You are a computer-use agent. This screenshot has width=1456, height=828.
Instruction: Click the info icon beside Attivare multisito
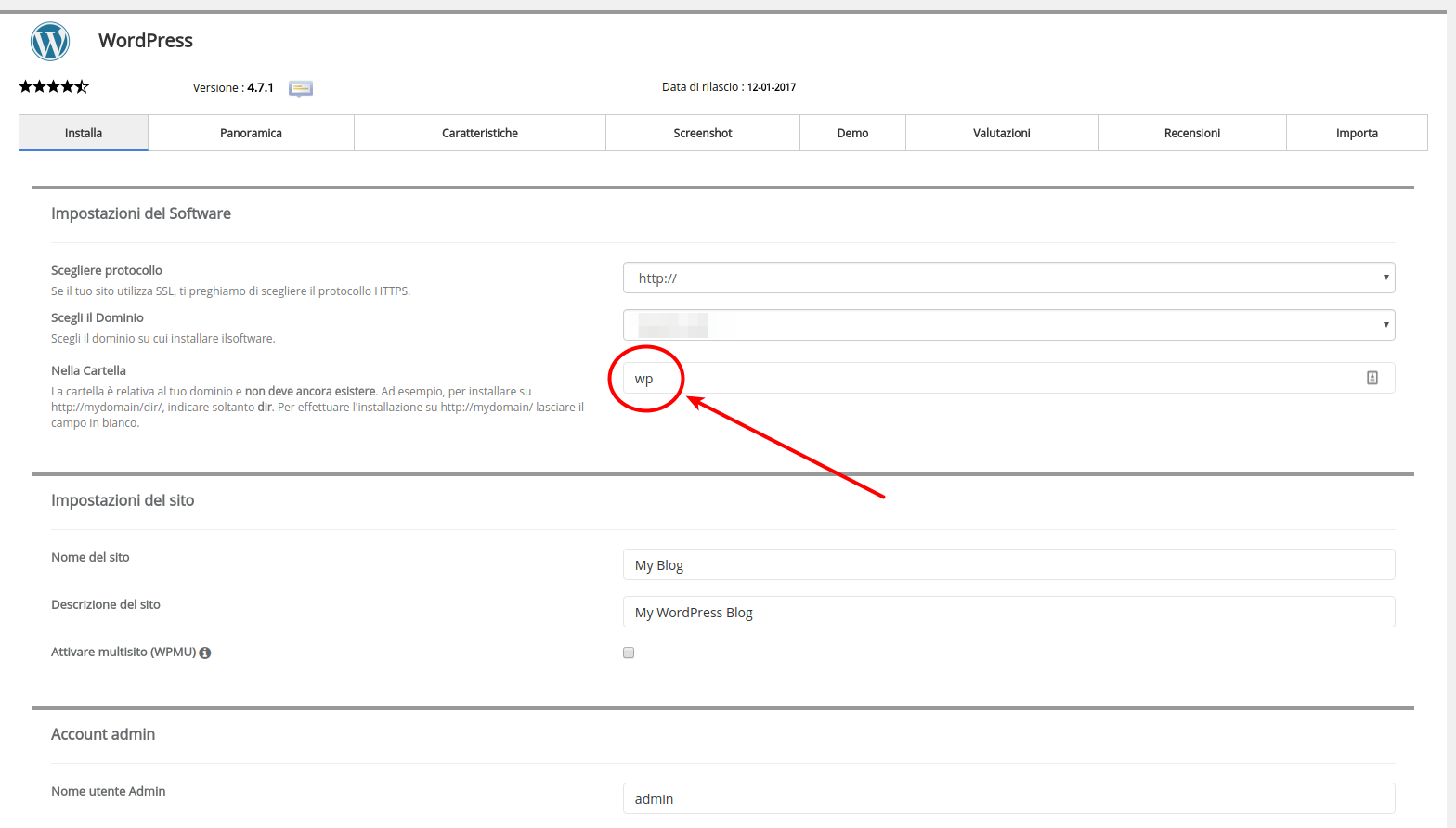pos(205,653)
